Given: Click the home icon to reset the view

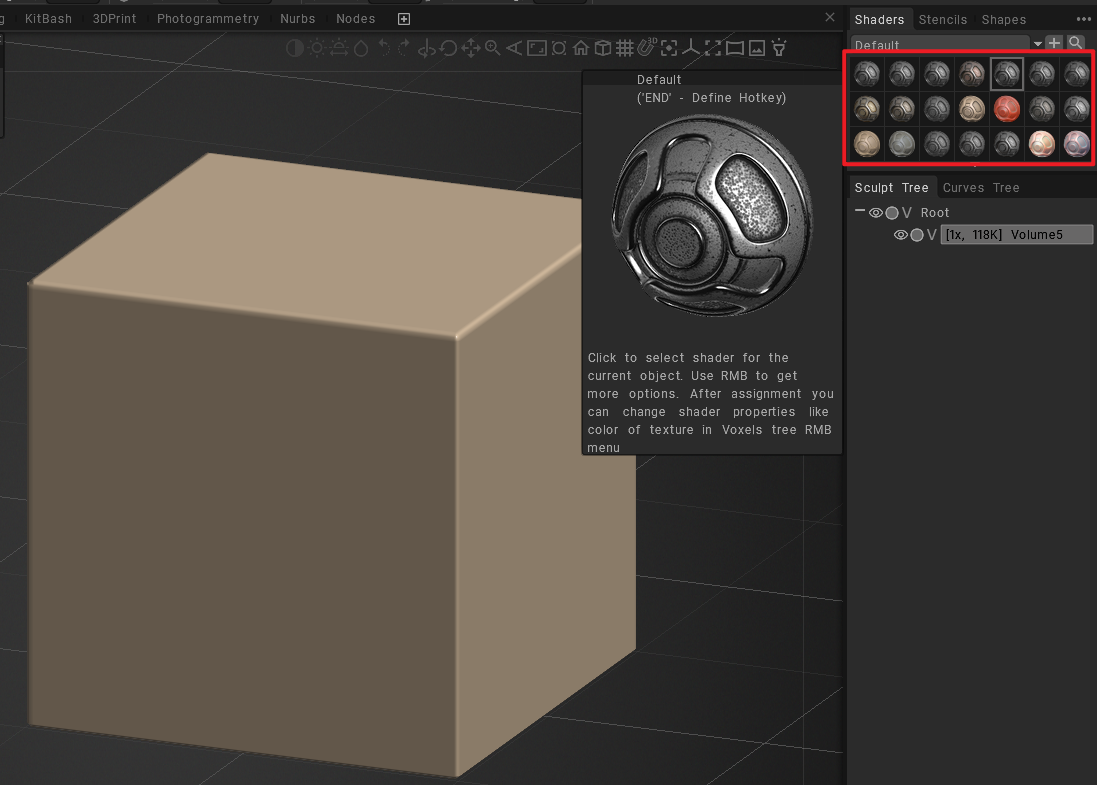Looking at the screenshot, I should tap(581, 48).
